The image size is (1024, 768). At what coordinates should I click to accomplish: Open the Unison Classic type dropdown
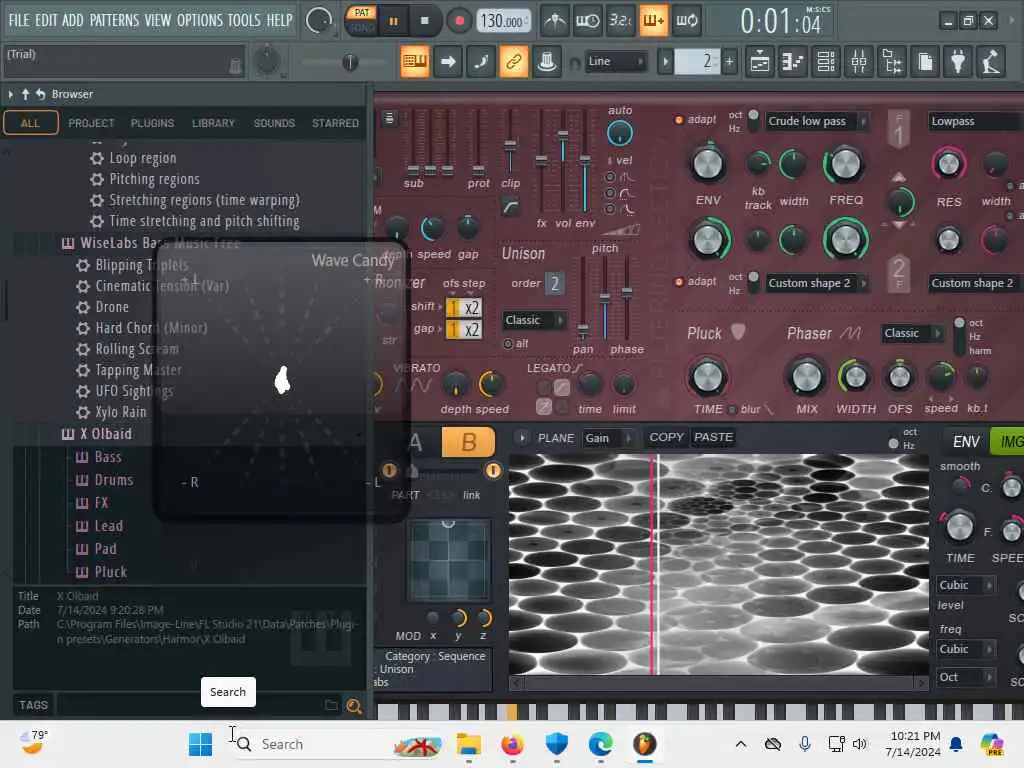coord(534,320)
